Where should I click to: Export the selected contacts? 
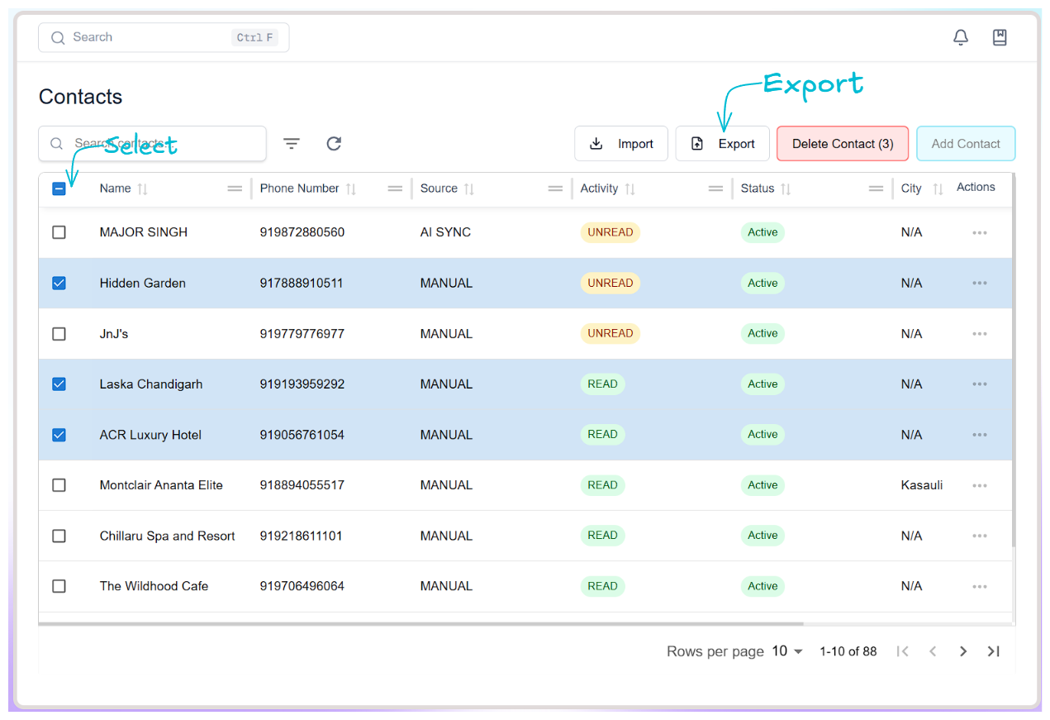[x=722, y=143]
